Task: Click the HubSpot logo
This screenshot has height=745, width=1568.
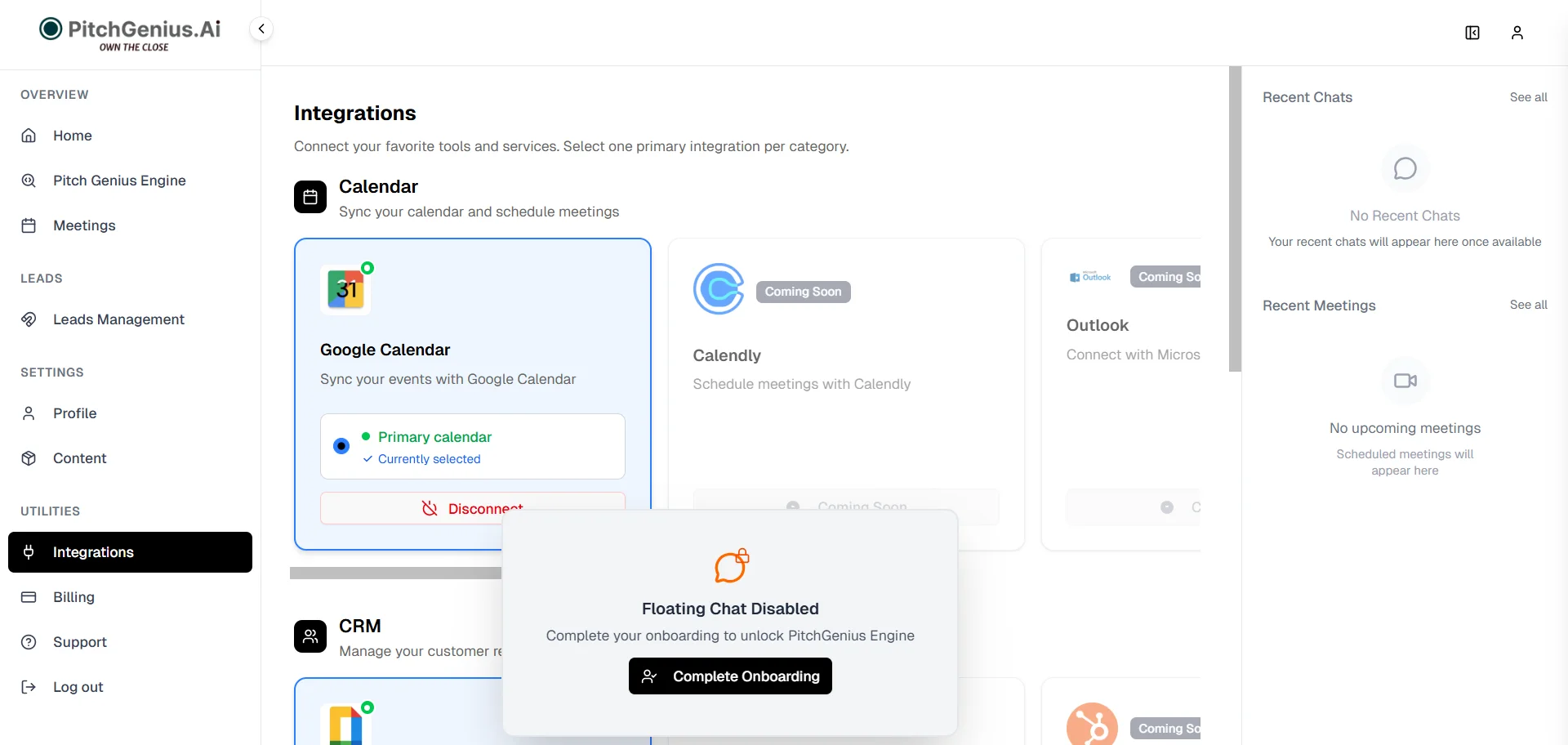Action: [1092, 725]
